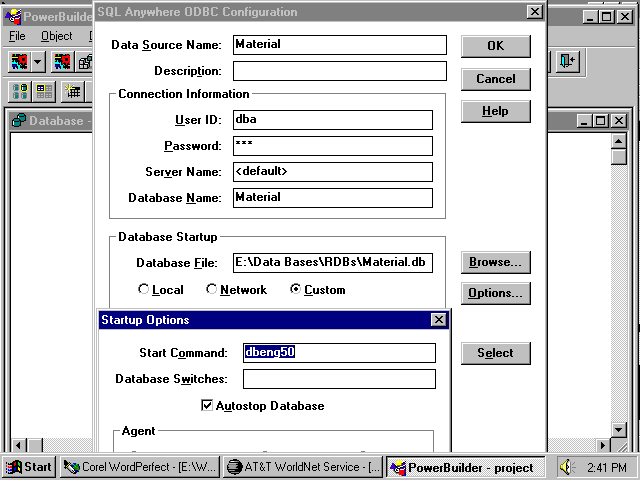Click the Options... button
The image size is (640, 480).
coord(496,293)
